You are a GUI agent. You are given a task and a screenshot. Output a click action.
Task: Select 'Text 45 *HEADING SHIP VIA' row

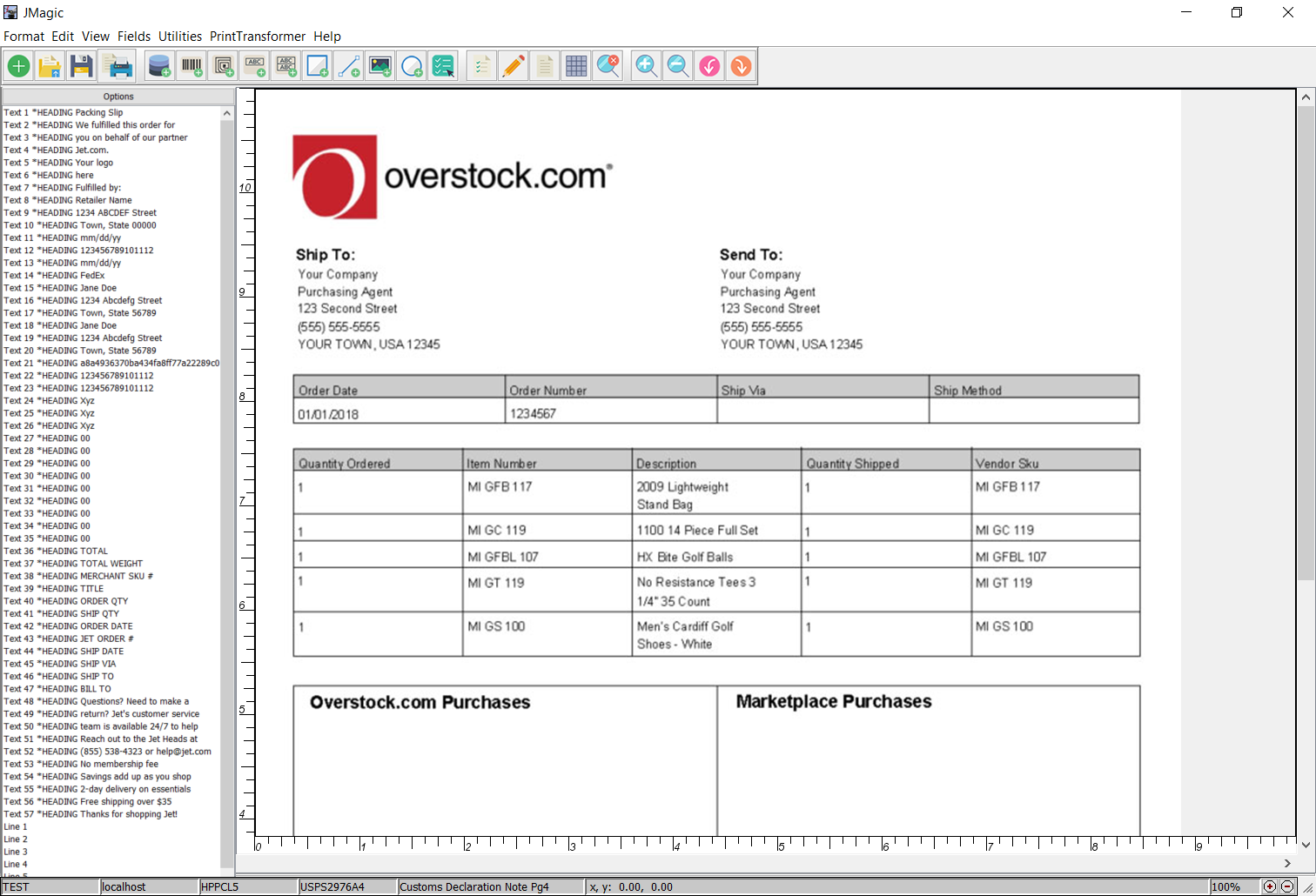pos(111,664)
